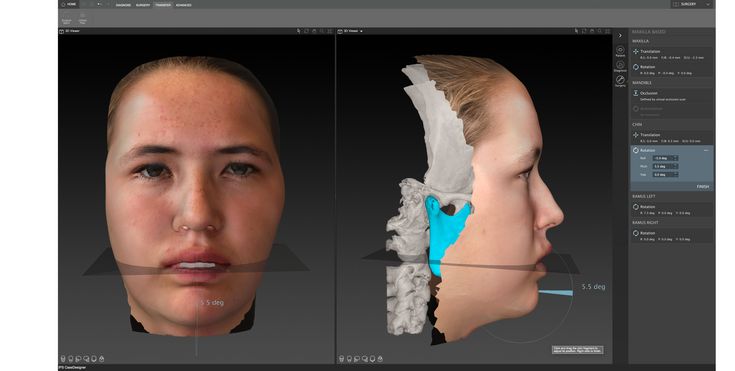Click the Yaw value field
The height and width of the screenshot is (371, 735).
[666, 174]
